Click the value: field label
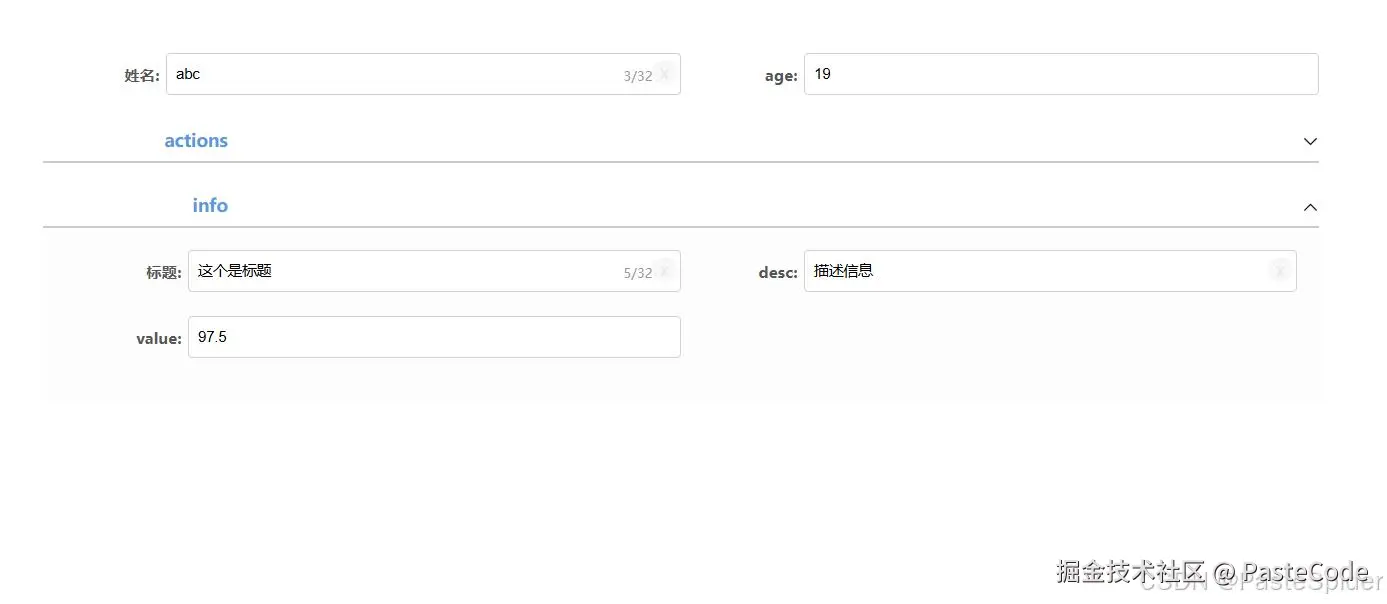The image size is (1387, 604). tap(159, 339)
